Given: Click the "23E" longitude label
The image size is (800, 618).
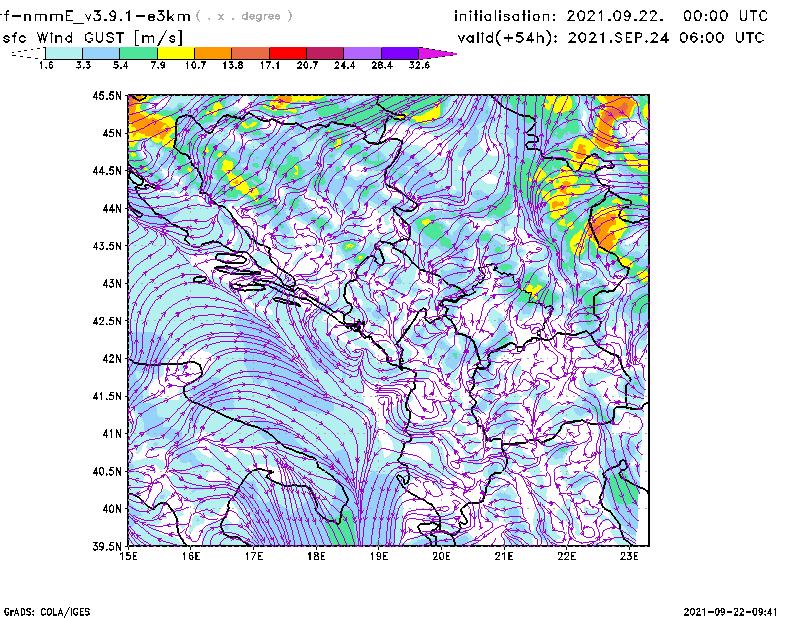Looking at the screenshot, I should click(x=629, y=556).
